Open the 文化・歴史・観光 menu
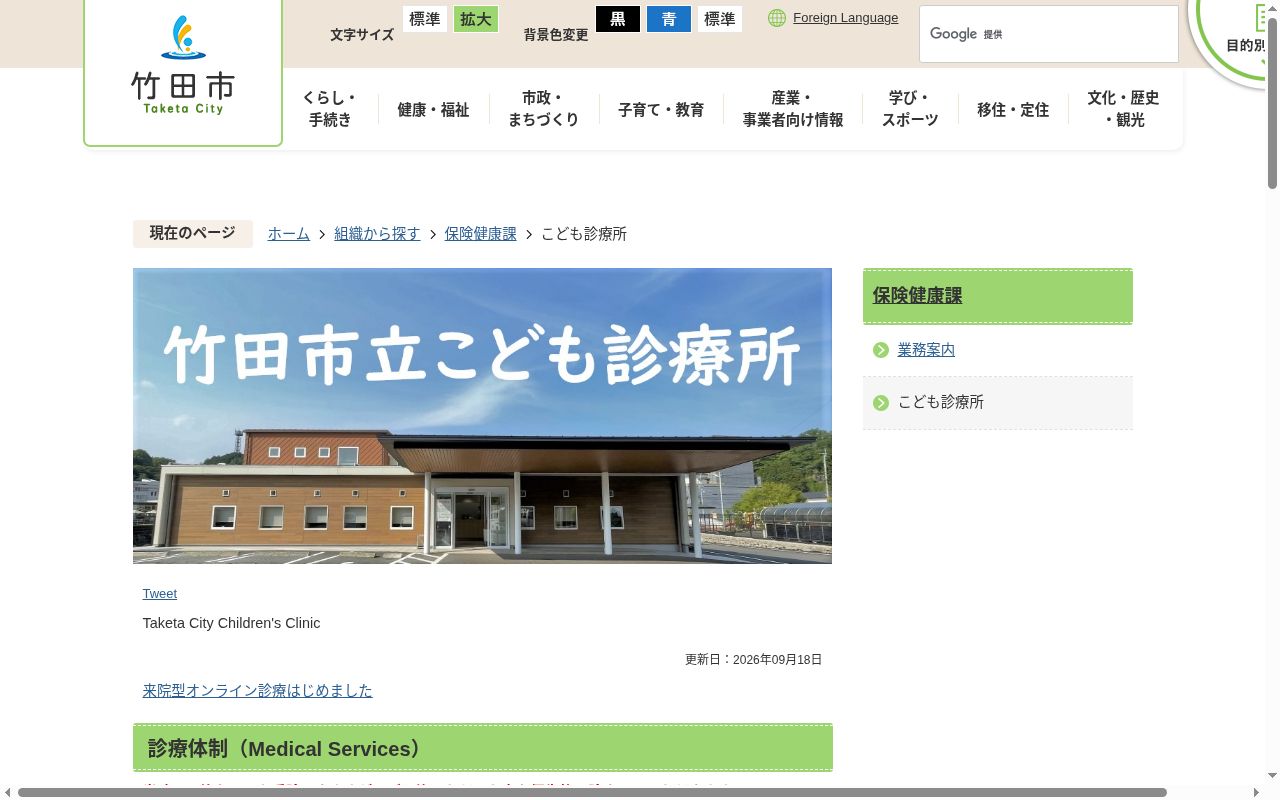This screenshot has height=800, width=1280. (1124, 109)
